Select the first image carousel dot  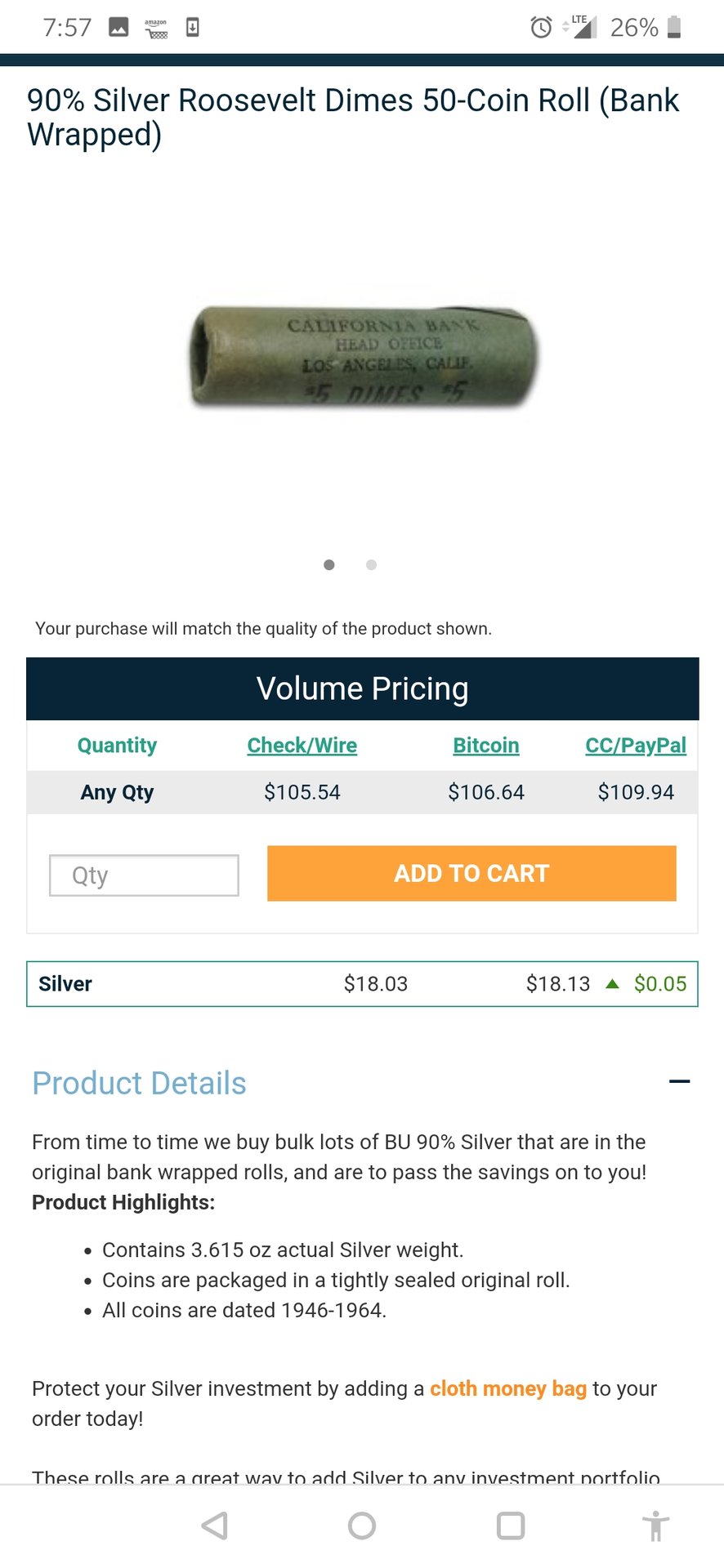pyautogui.click(x=329, y=564)
